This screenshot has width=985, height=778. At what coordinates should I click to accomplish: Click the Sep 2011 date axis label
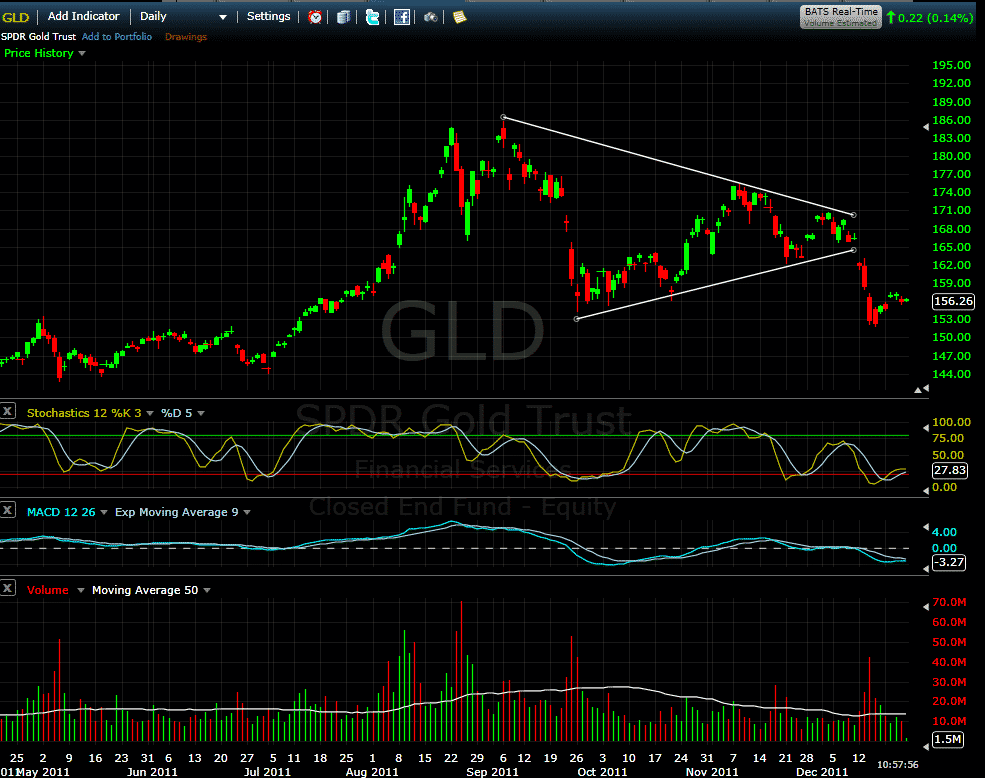click(492, 772)
